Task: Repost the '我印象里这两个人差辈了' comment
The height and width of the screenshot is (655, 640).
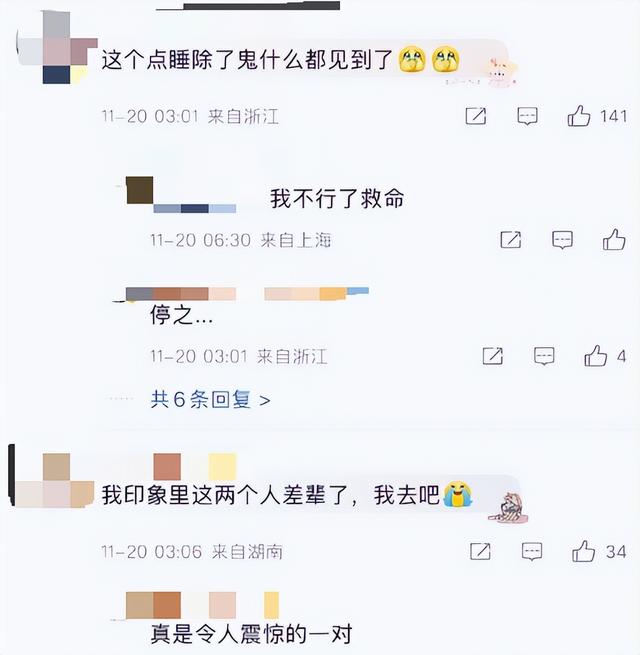Action: [x=480, y=551]
